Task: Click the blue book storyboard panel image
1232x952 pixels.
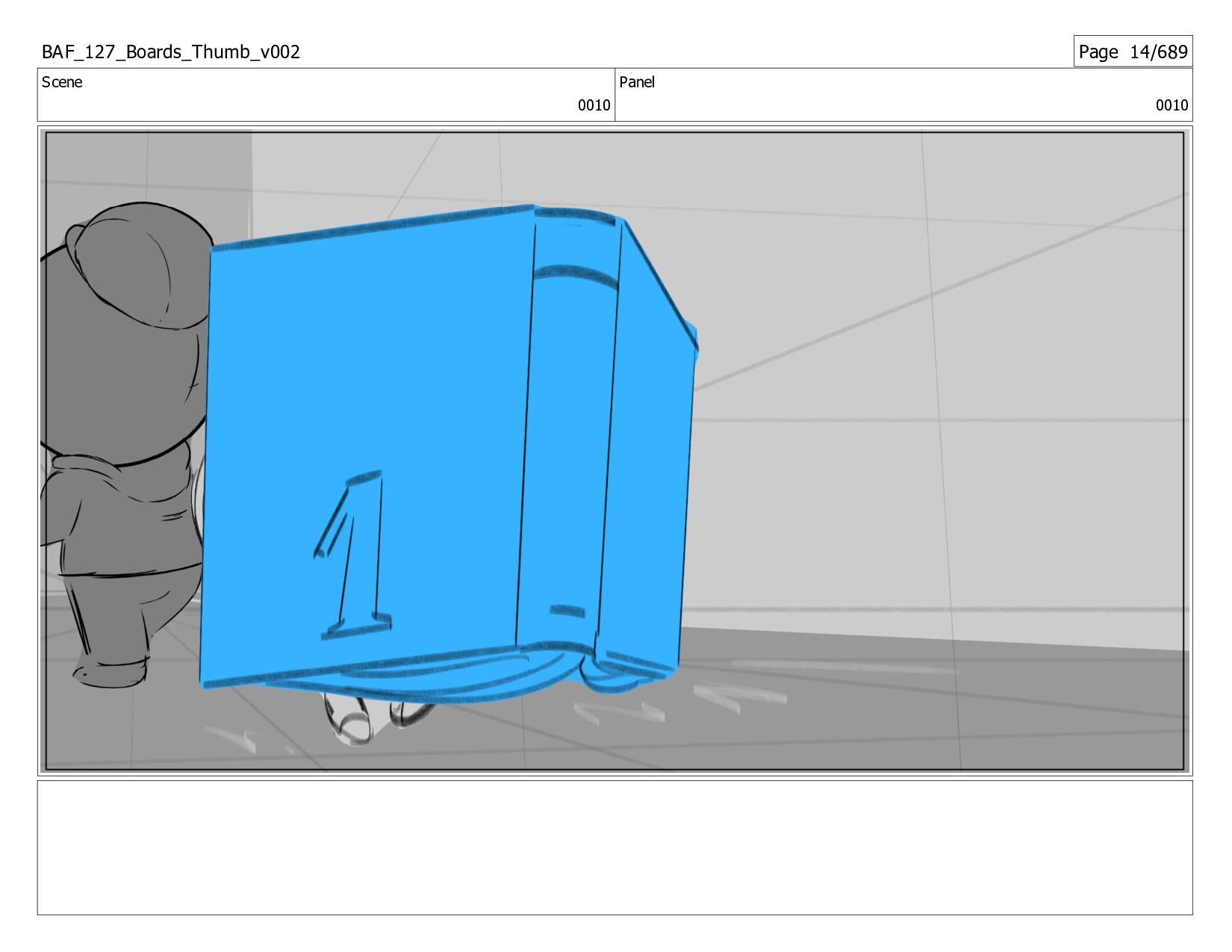Action: coord(615,451)
